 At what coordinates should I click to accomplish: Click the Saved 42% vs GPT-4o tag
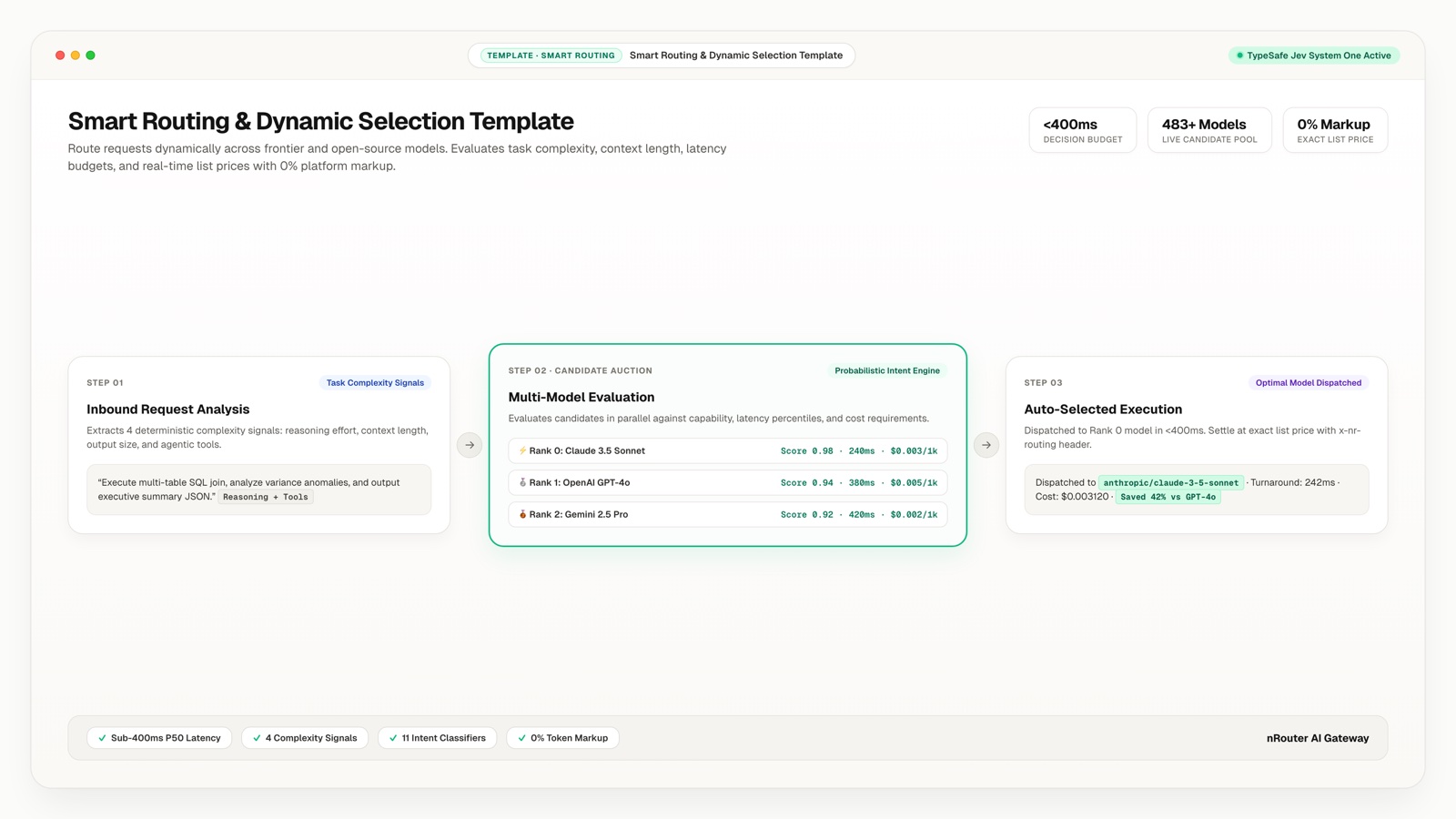pos(1168,497)
